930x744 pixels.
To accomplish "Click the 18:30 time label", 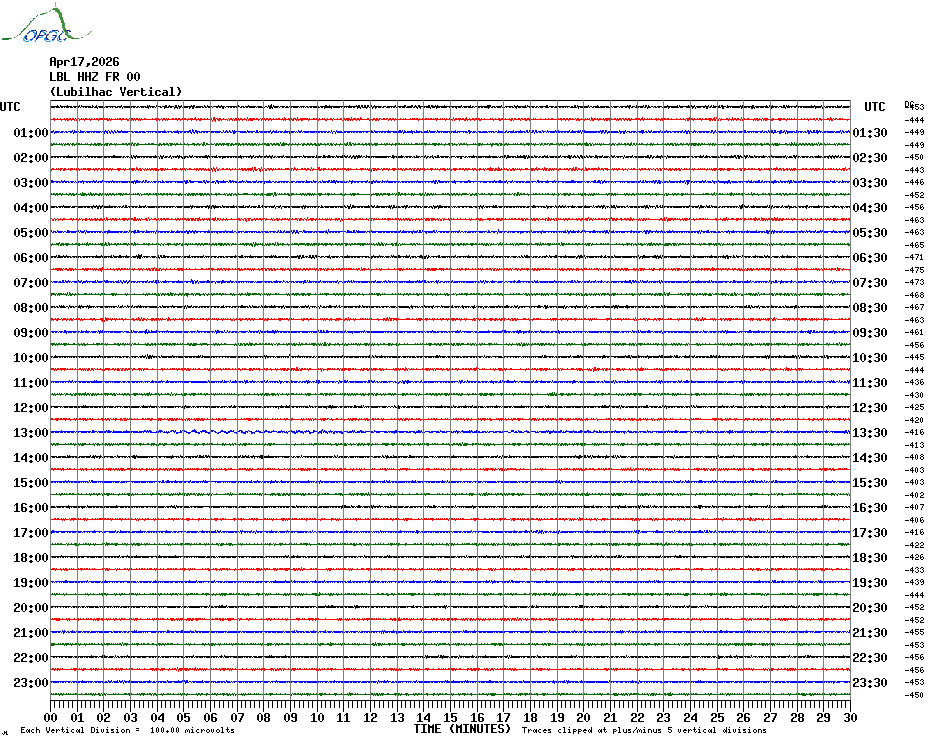I will click(870, 558).
